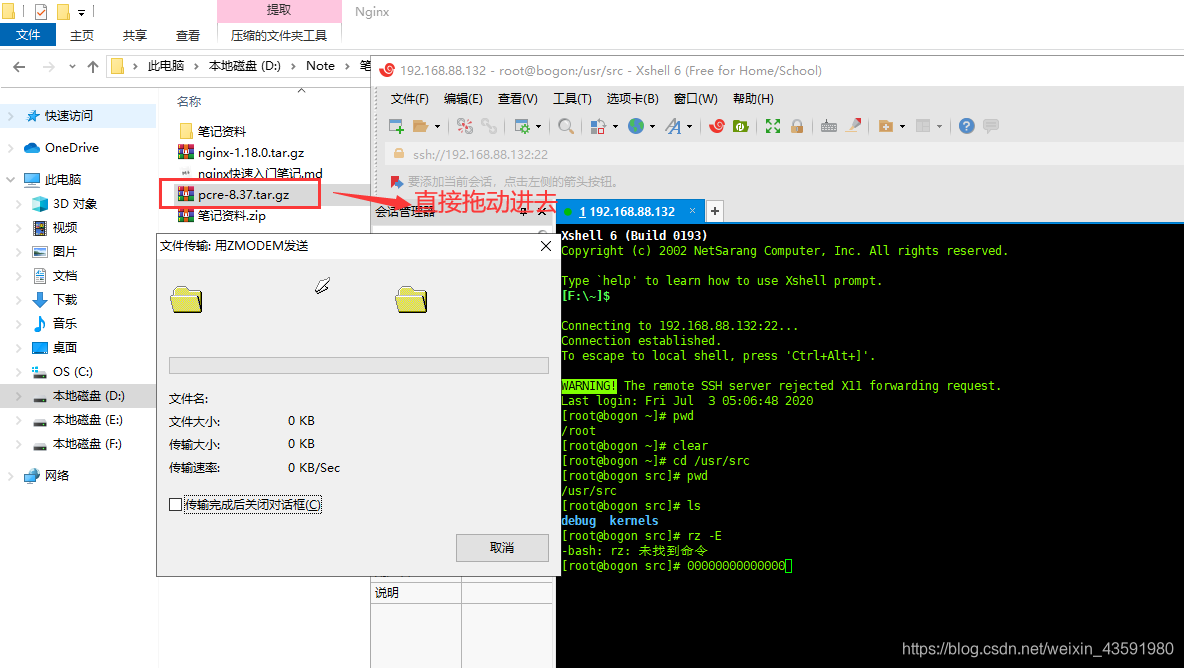This screenshot has height=668, width=1184.
Task: Click the Find magnifier icon in Xshell toolbar
Action: [x=565, y=126]
